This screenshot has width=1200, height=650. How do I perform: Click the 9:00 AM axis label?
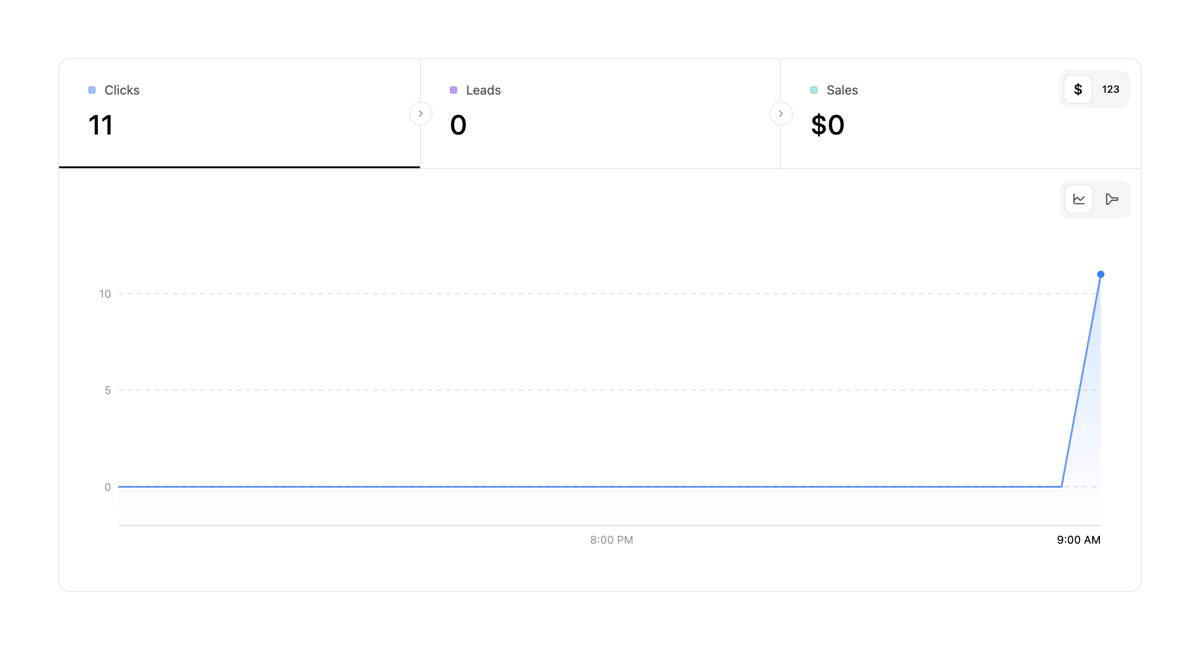coord(1078,539)
